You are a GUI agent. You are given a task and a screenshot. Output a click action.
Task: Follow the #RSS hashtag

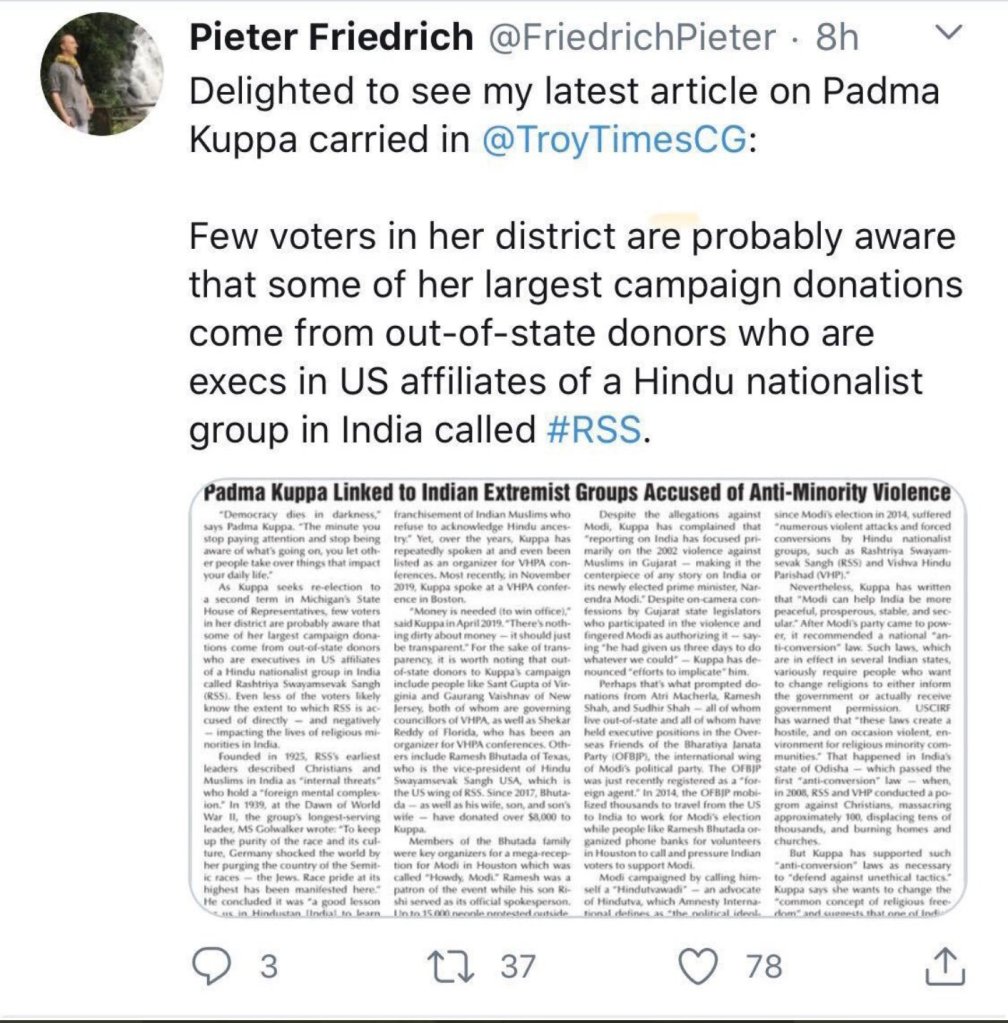597,428
